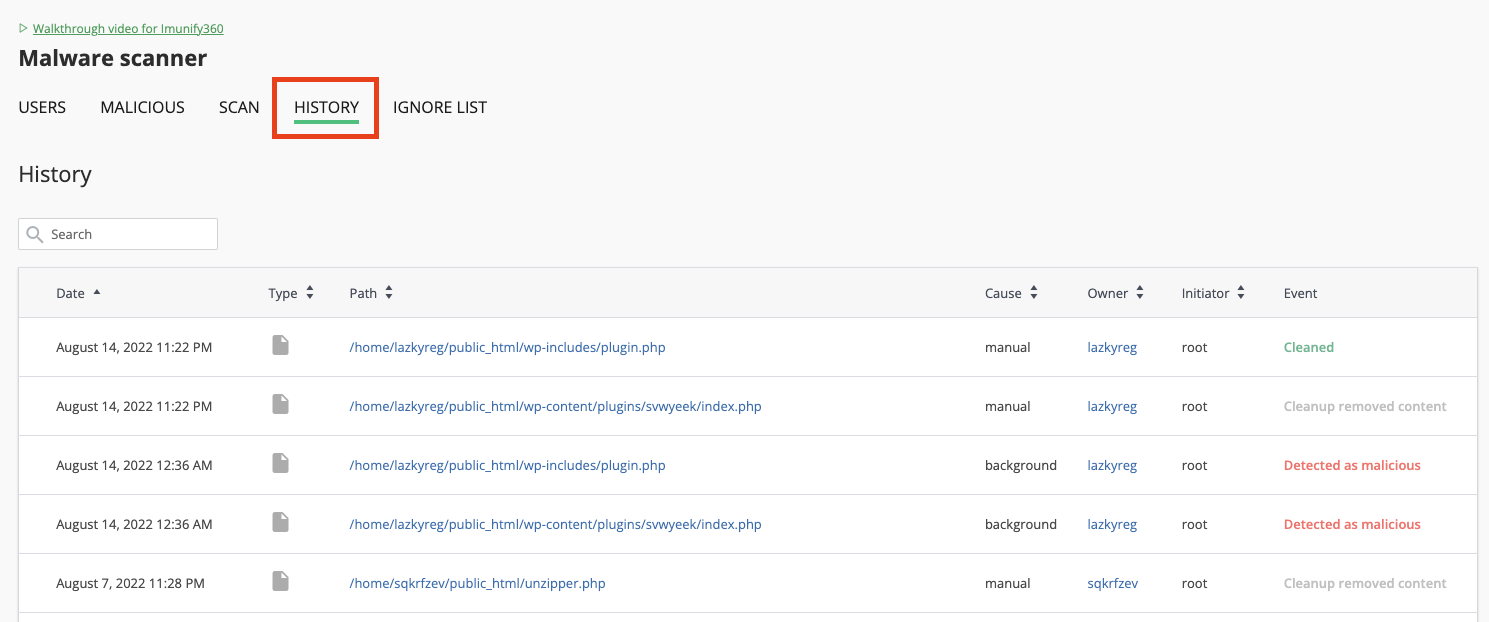
Task: Click file icon in the Cleaned plugin.php row
Action: pos(281,345)
